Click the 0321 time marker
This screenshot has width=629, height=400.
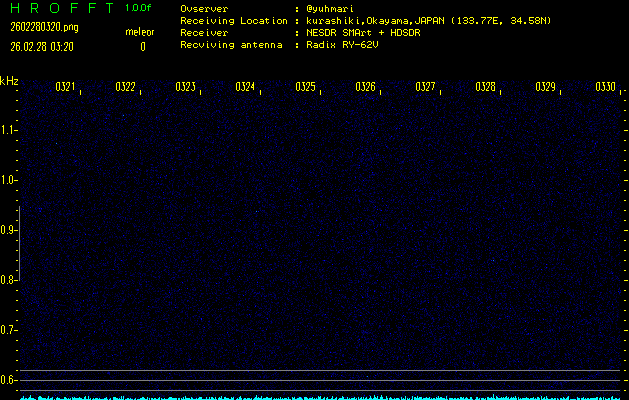click(x=65, y=87)
